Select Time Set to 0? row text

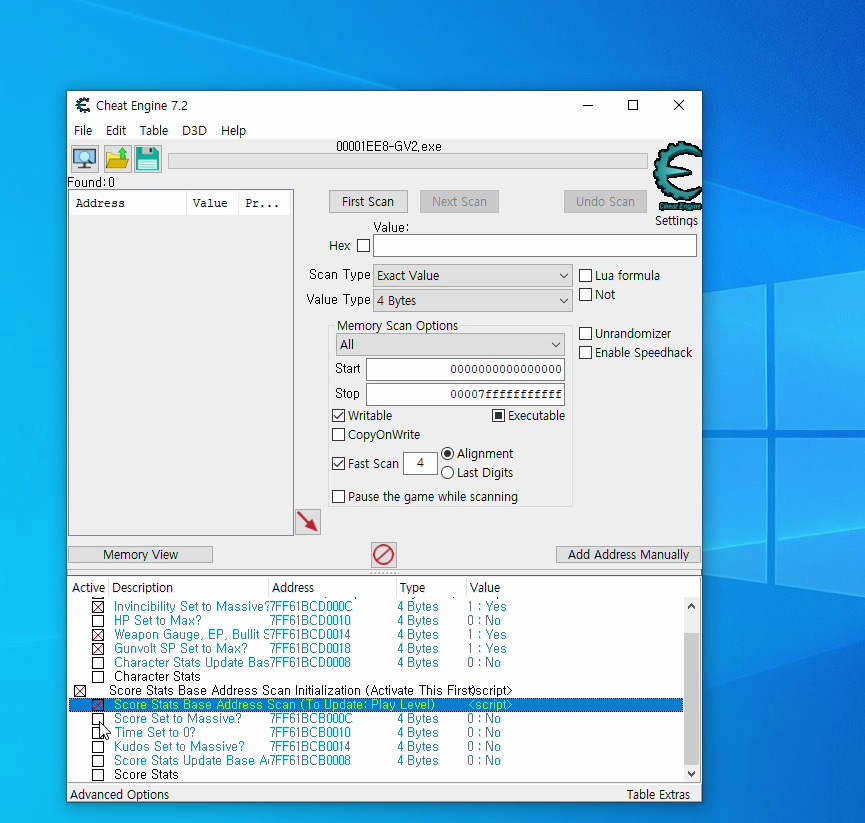[154, 733]
